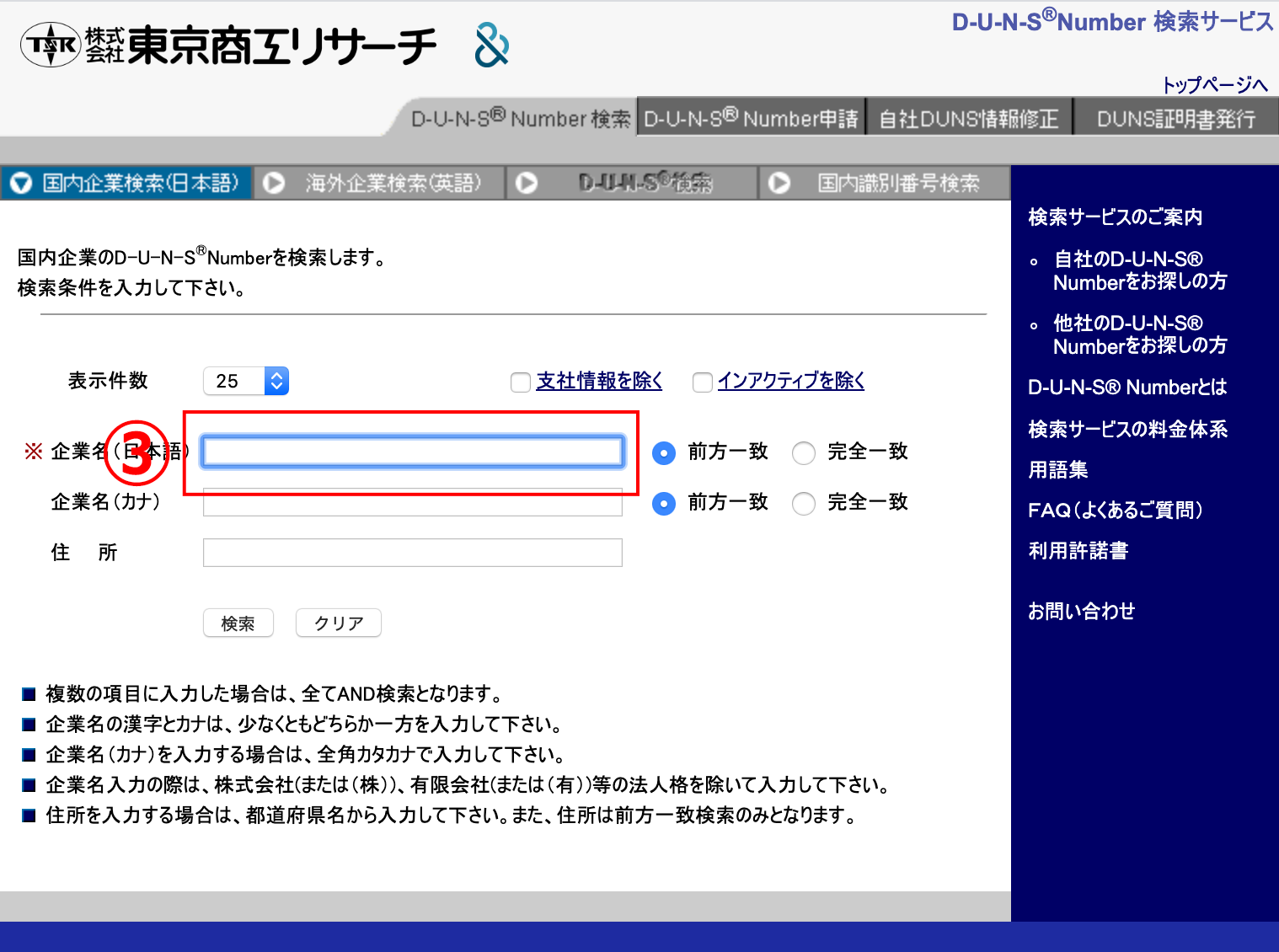Open D-U-N-S Numberとは sidebar link
1279x952 pixels.
tap(1127, 388)
